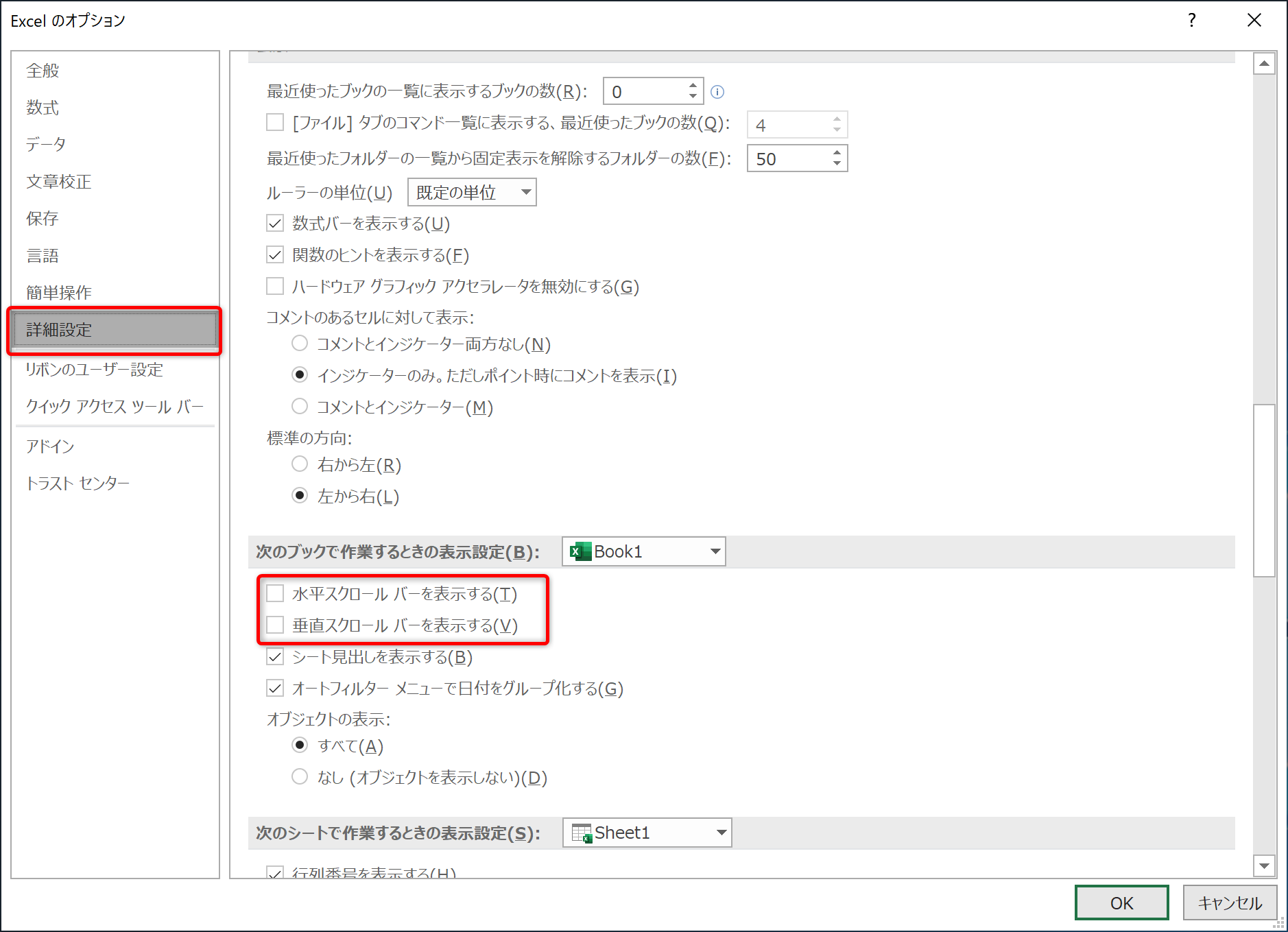Image resolution: width=1288 pixels, height=932 pixels.
Task: Open the Sheet1 worksheet dropdown
Action: pos(647,833)
